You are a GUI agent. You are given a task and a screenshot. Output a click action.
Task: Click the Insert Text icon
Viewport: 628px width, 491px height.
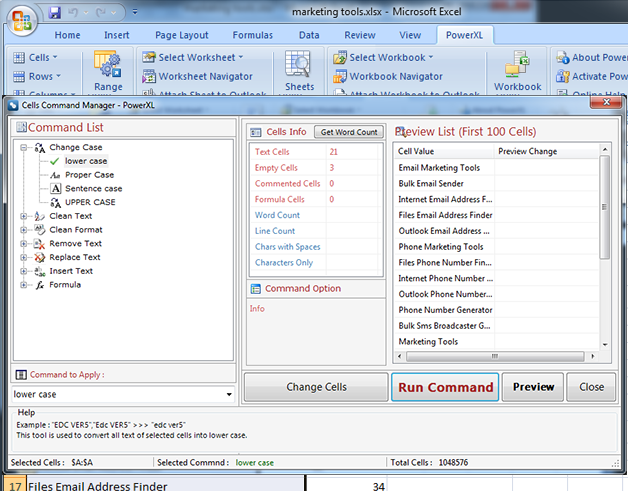(39, 272)
